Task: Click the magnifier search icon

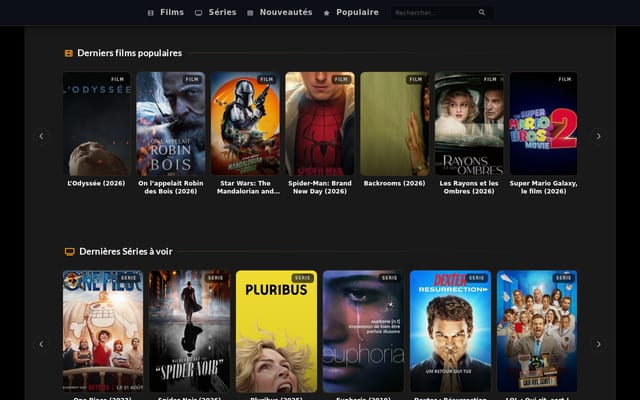Action: pos(482,13)
